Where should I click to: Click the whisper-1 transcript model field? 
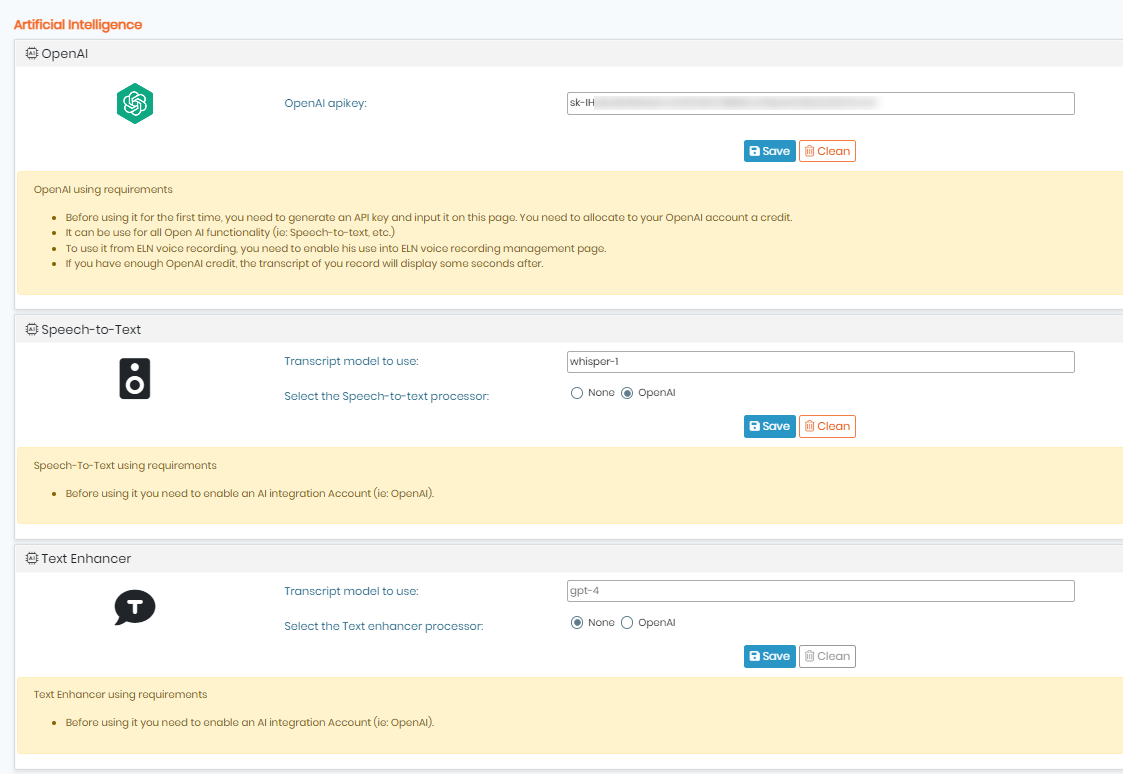click(x=820, y=362)
